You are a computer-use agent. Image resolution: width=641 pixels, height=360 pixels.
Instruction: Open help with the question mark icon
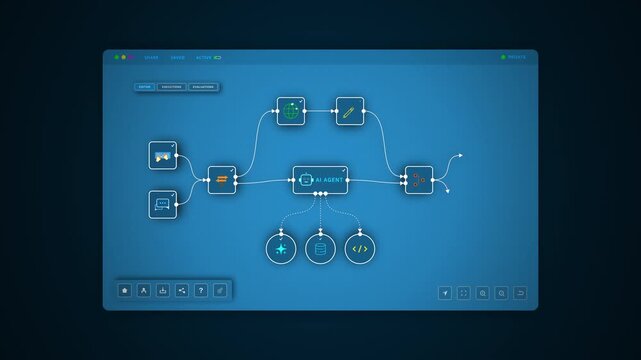[x=201, y=291]
